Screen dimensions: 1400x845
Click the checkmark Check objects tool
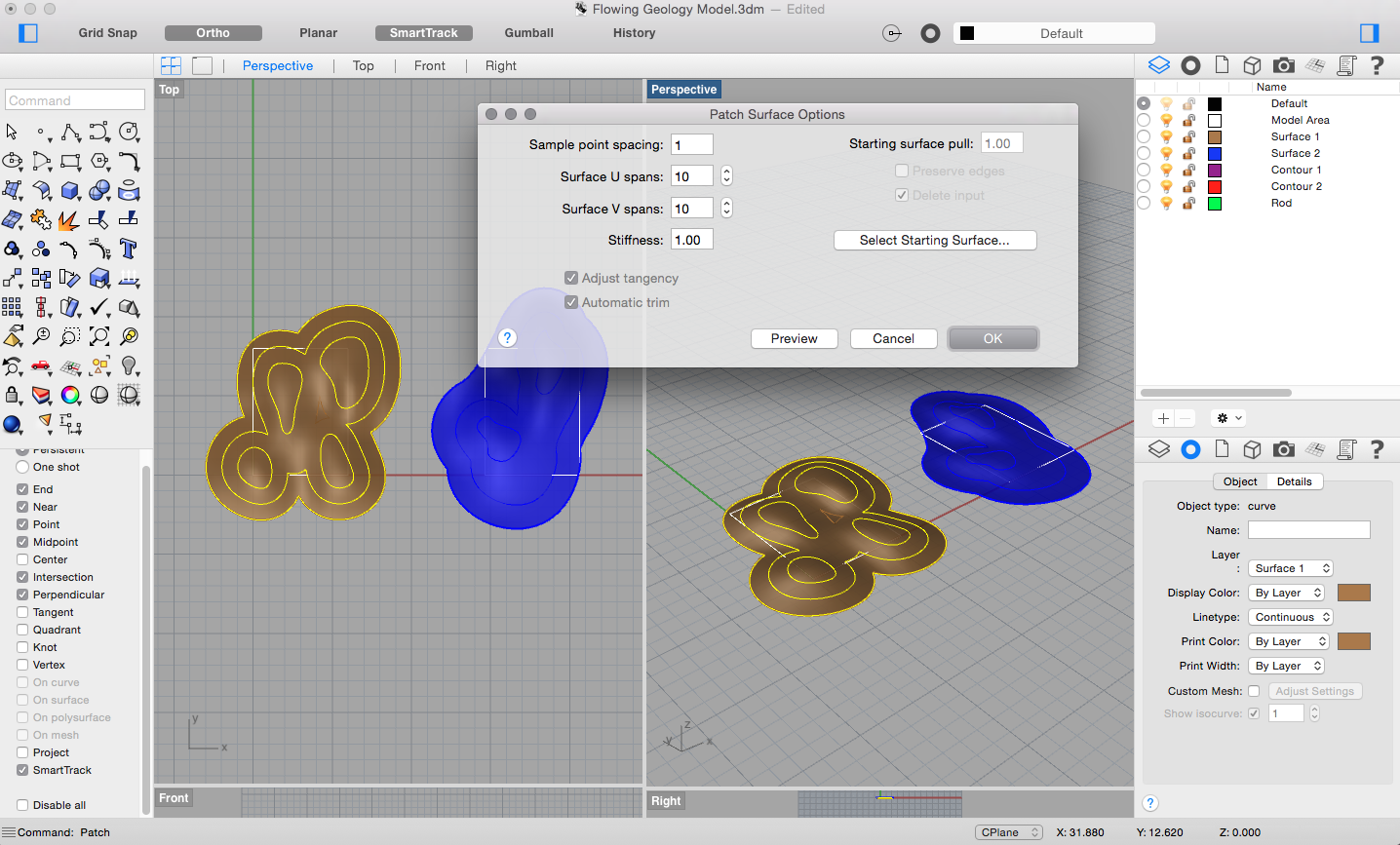click(99, 307)
